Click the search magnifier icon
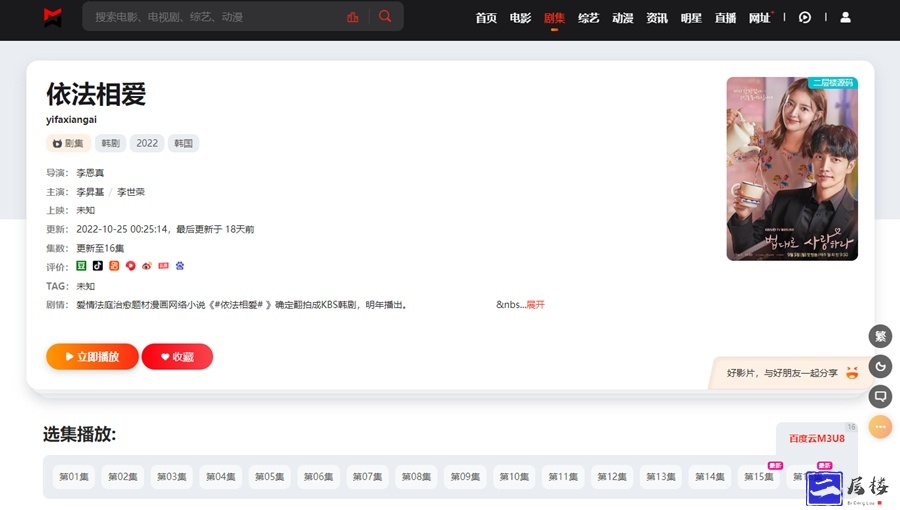 [385, 17]
